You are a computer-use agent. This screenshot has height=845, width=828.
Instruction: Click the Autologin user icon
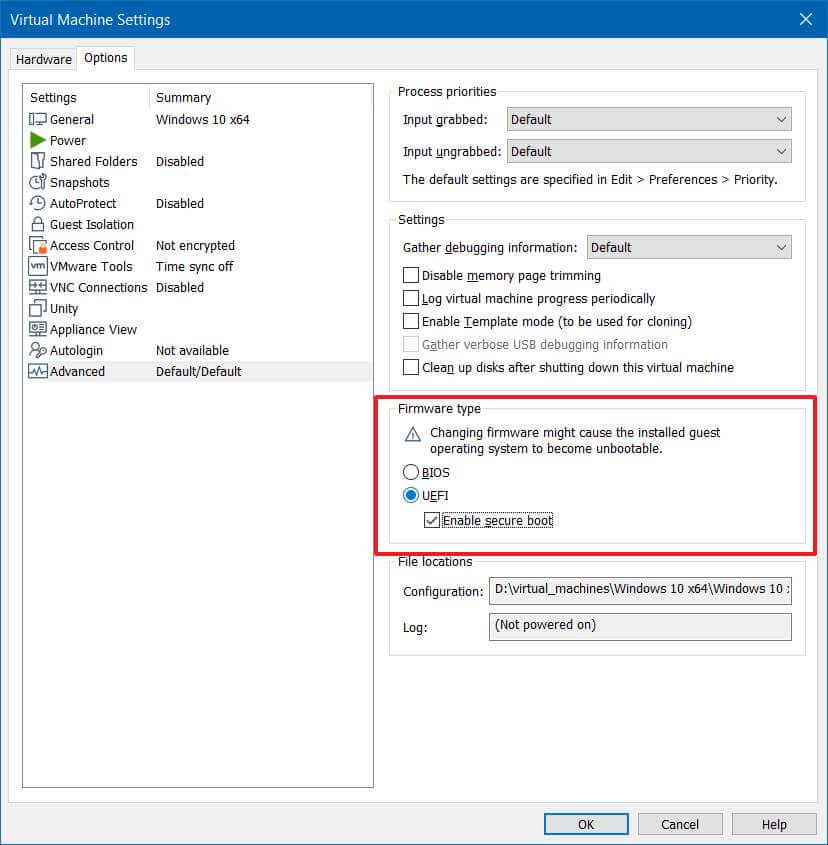[38, 350]
